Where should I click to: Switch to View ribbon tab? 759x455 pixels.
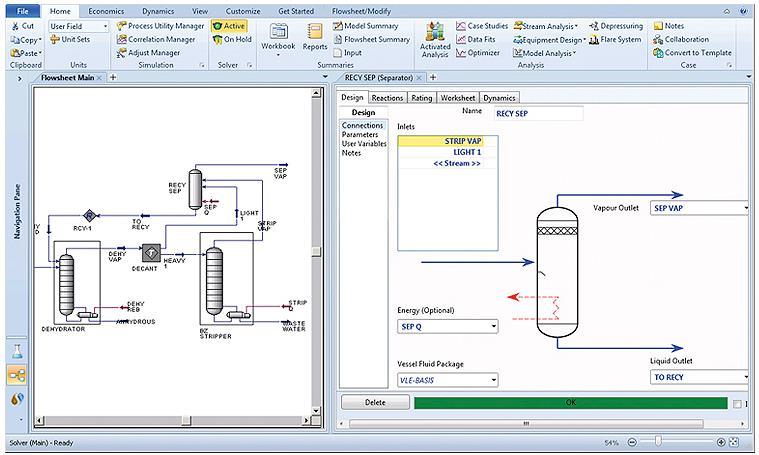pos(200,11)
